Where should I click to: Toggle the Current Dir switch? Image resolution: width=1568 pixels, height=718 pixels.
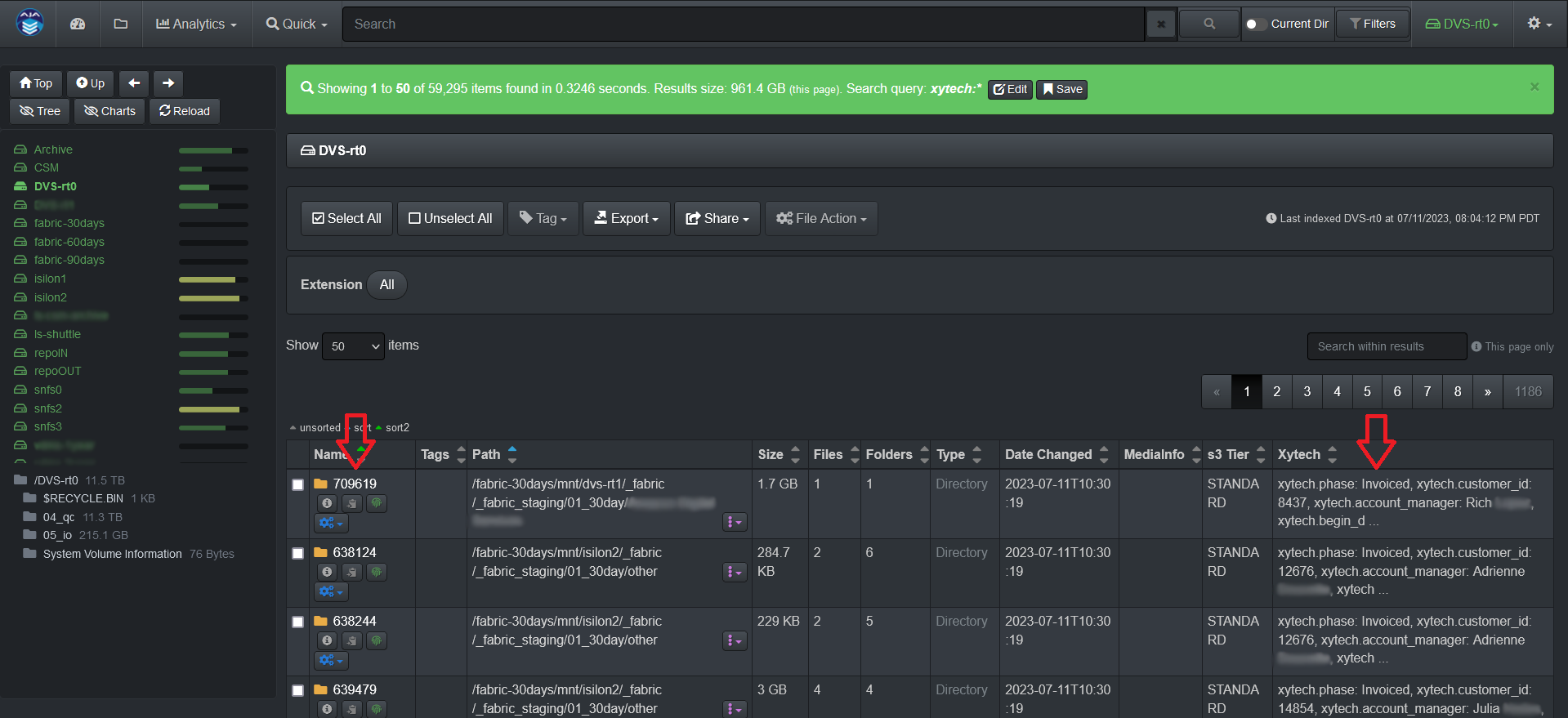[x=1255, y=25]
